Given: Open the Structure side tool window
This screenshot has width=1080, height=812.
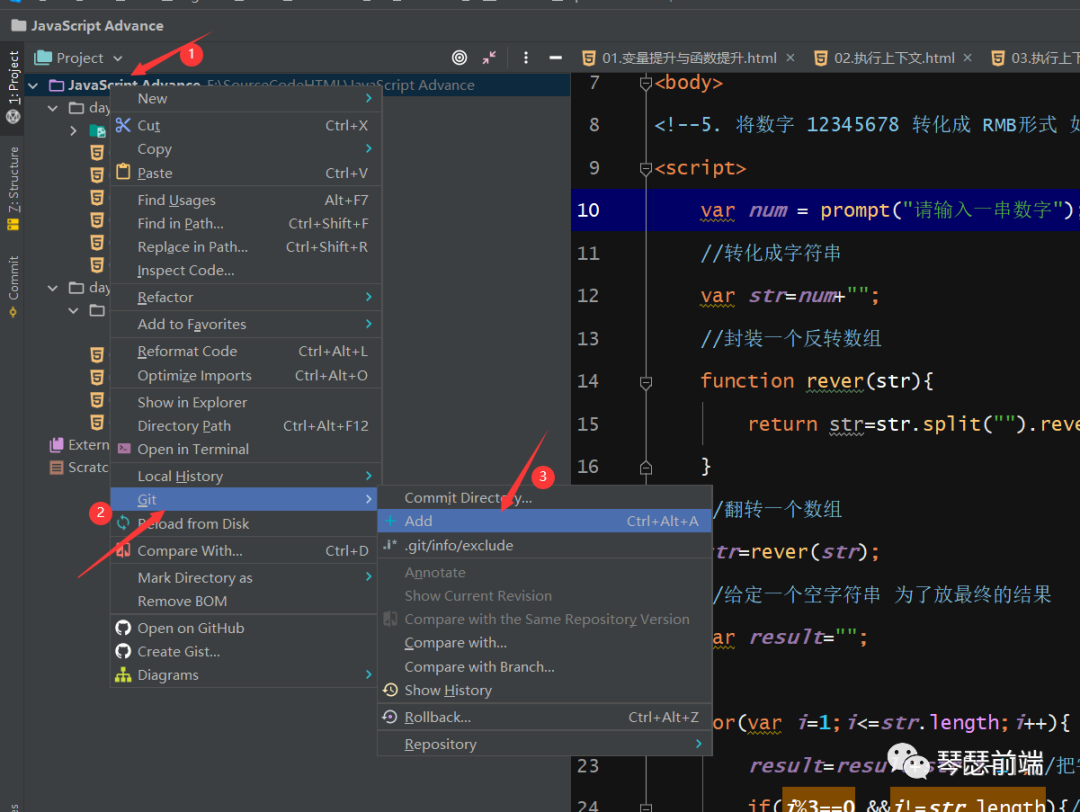Looking at the screenshot, I should [13, 180].
